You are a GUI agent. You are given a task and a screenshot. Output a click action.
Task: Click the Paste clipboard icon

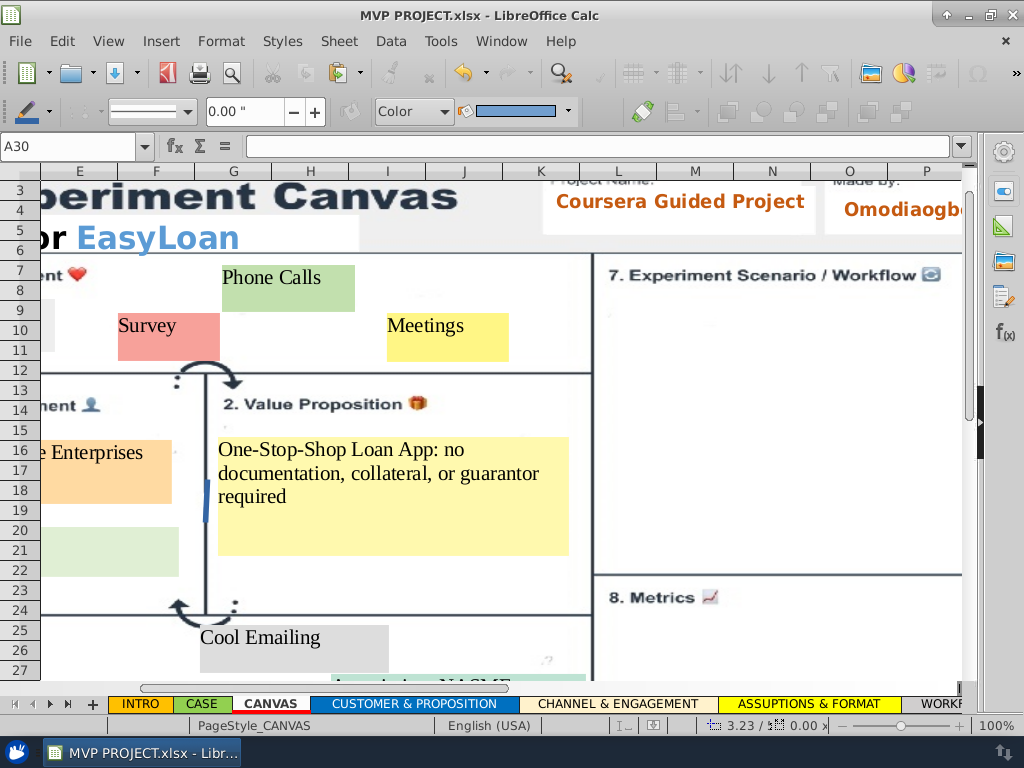point(337,73)
